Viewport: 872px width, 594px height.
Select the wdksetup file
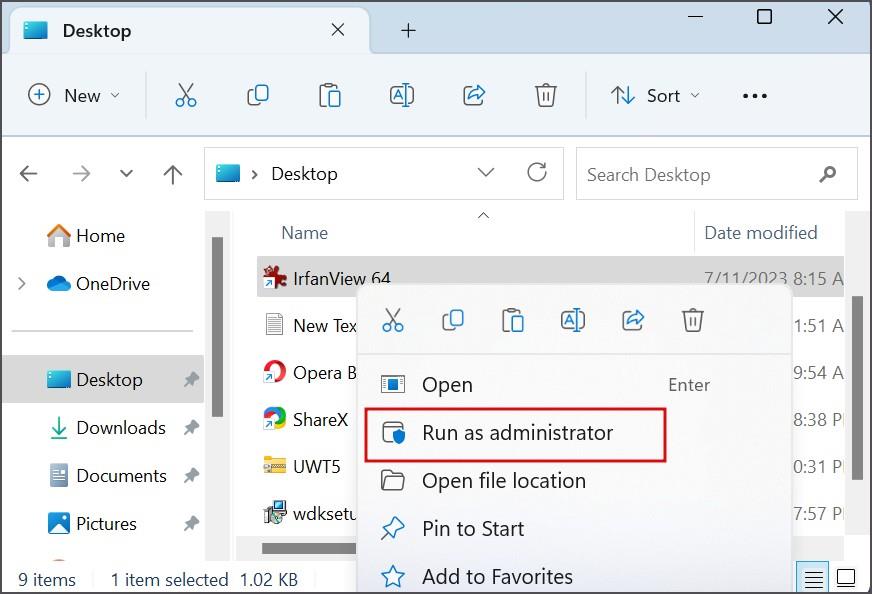tap(309, 513)
